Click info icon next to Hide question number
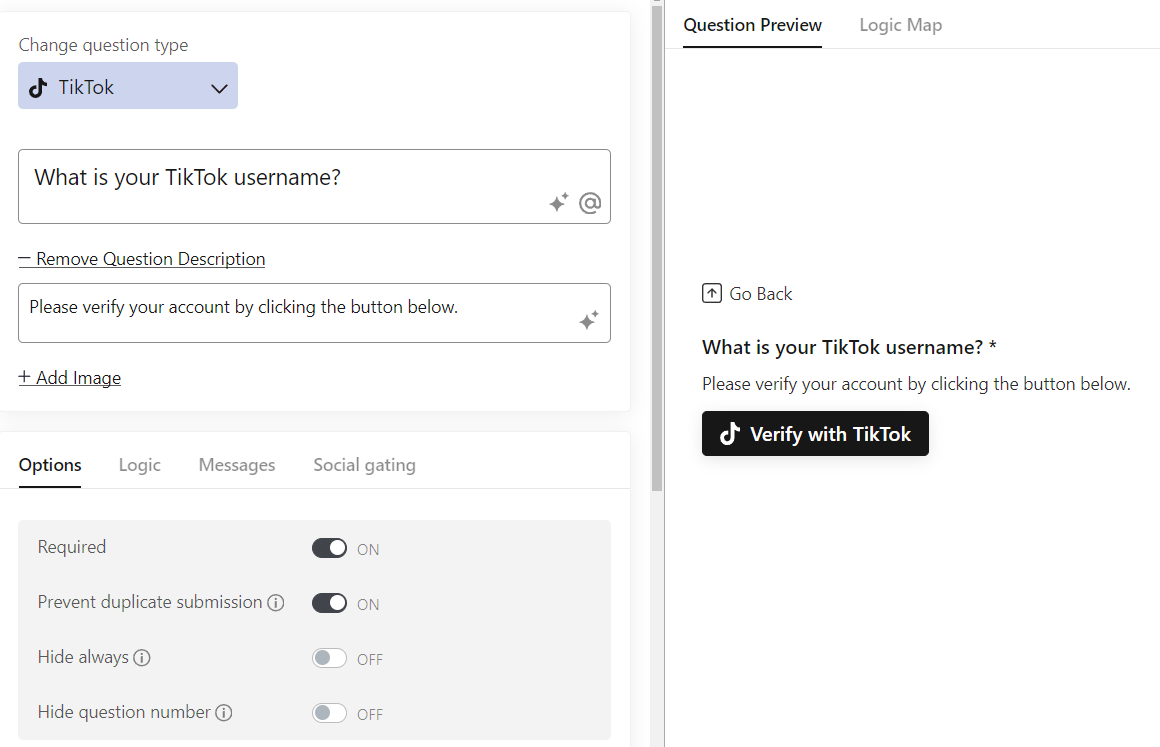 pyautogui.click(x=224, y=713)
